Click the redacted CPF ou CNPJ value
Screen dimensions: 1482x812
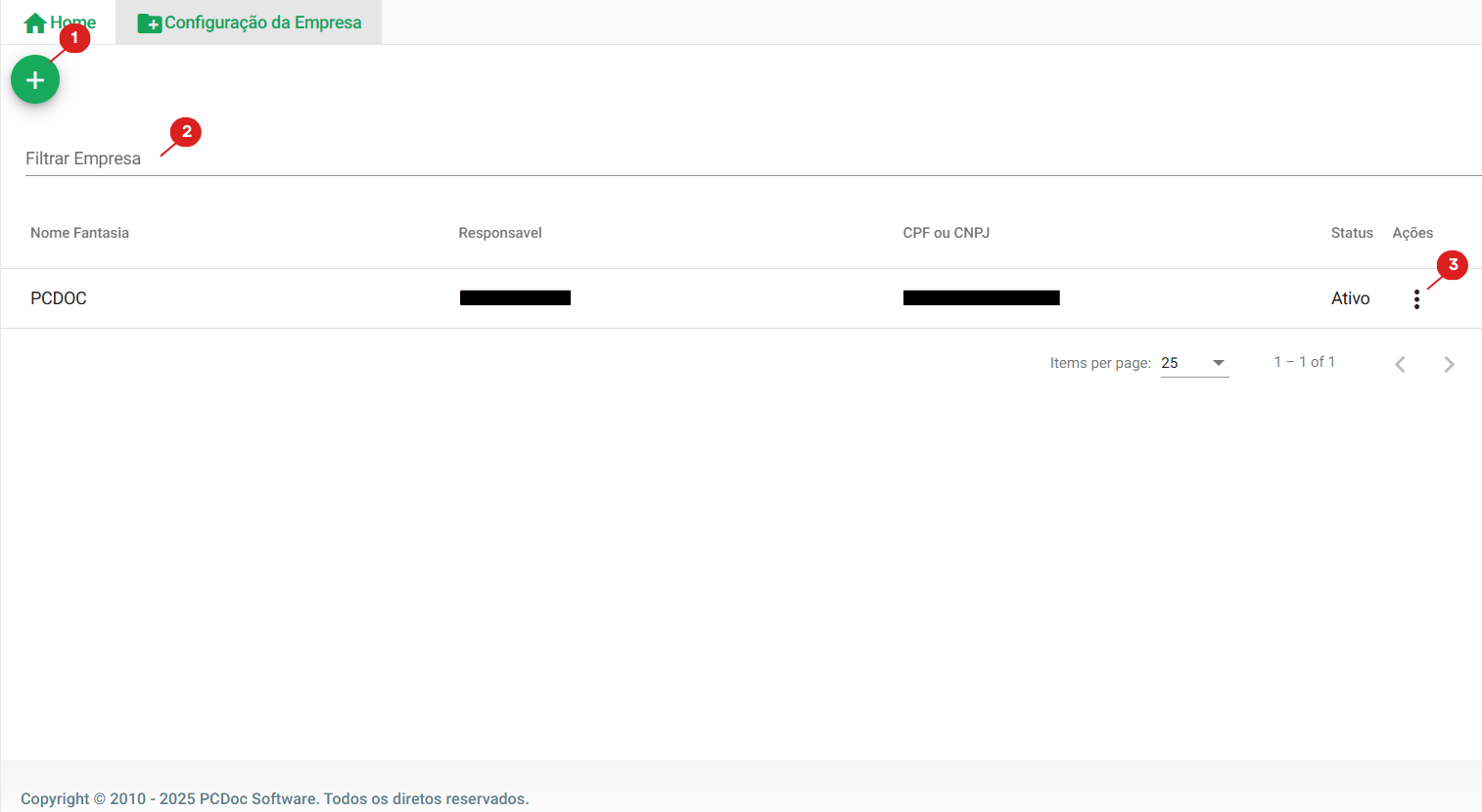tap(981, 298)
